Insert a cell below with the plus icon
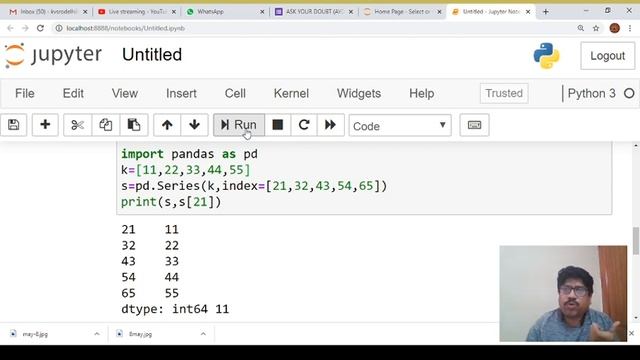640x360 pixels. point(45,125)
